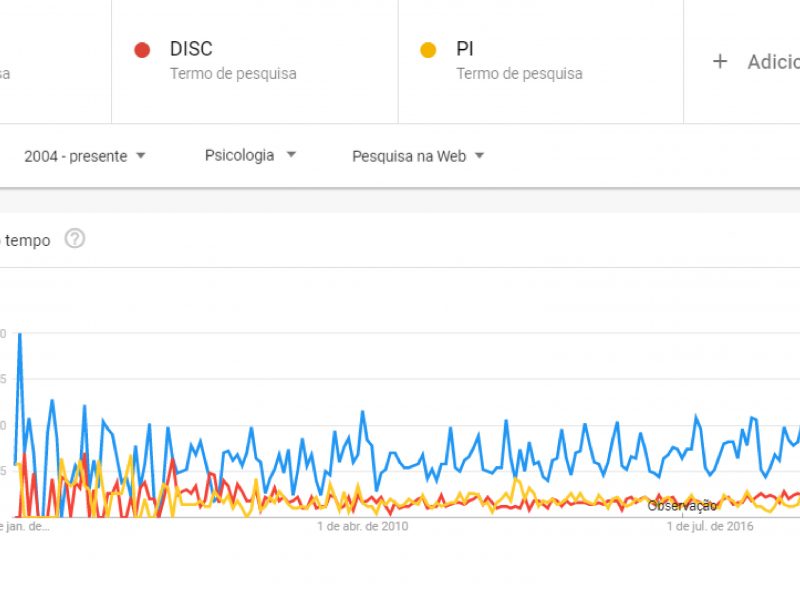Click the arrow beside Pesquisa na Web
The image size is (800, 600).
click(479, 155)
